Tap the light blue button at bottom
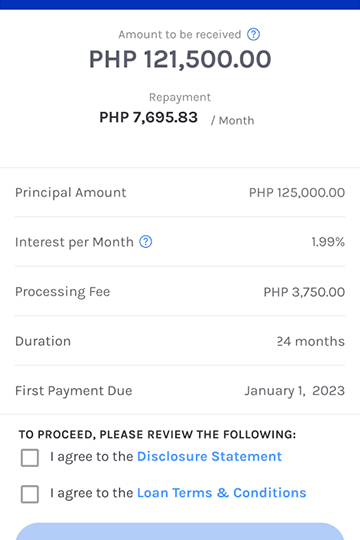 180,531
